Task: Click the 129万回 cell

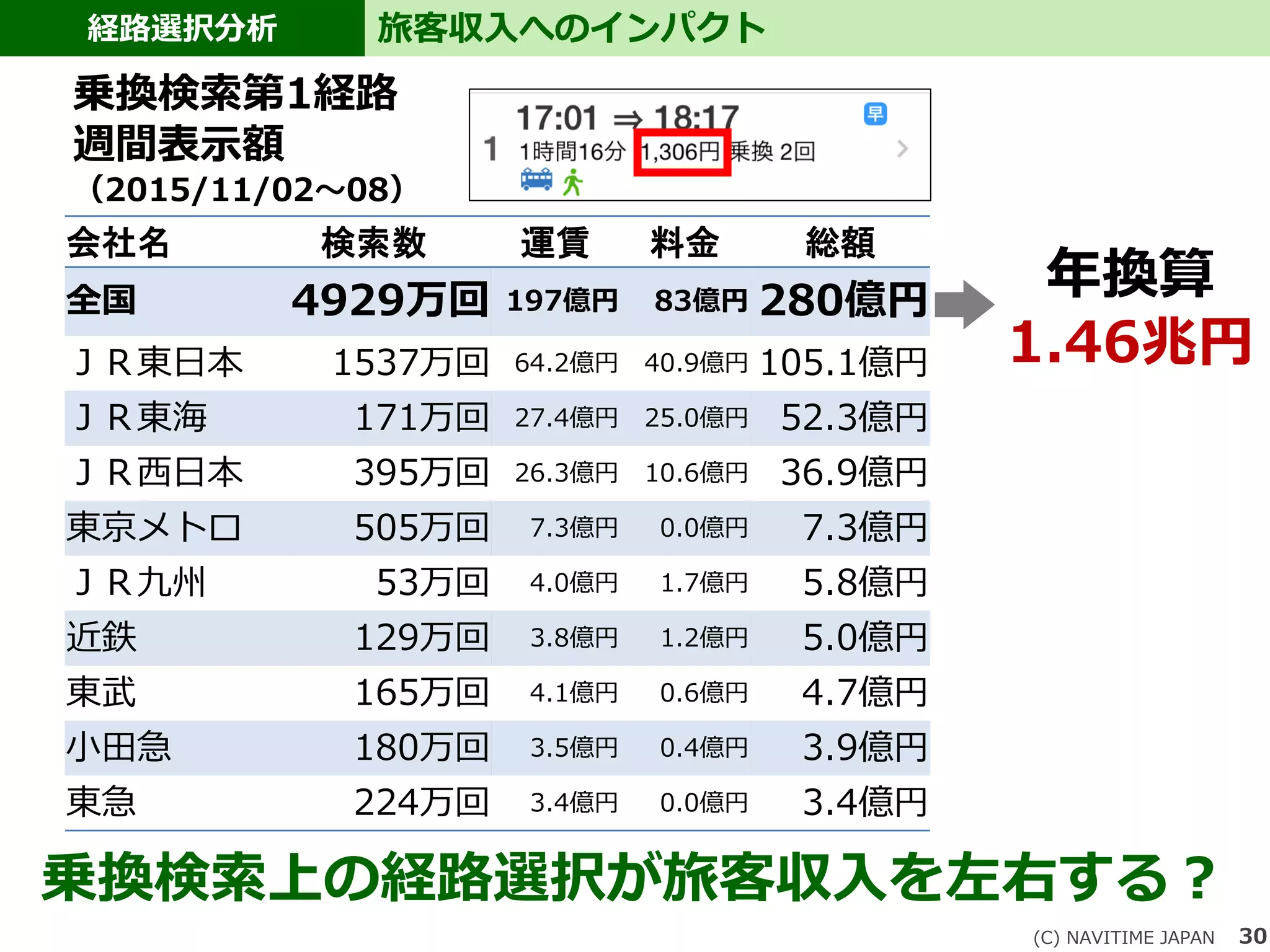Action: (x=422, y=638)
